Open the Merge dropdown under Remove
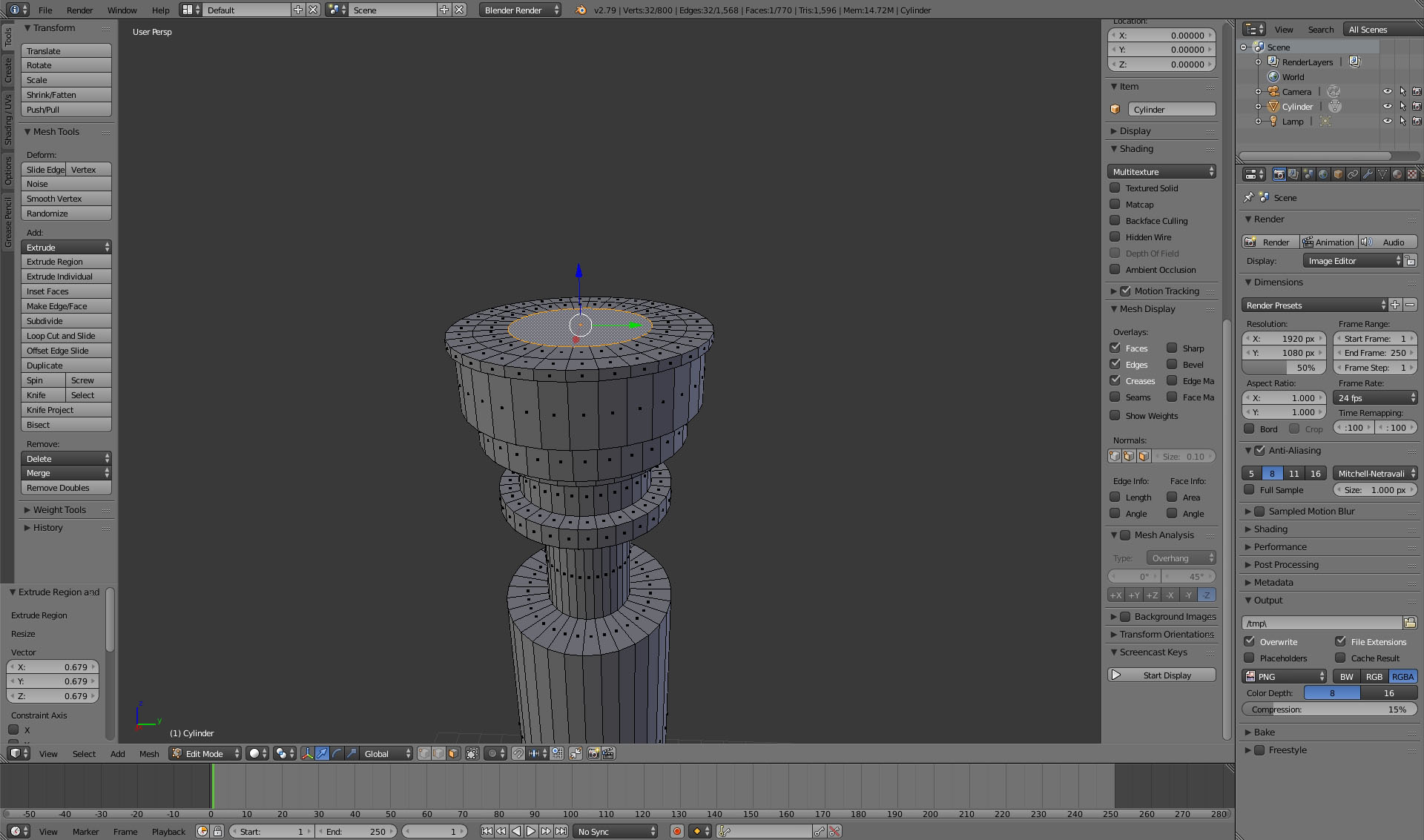Image resolution: width=1424 pixels, height=840 pixels. tap(66, 472)
